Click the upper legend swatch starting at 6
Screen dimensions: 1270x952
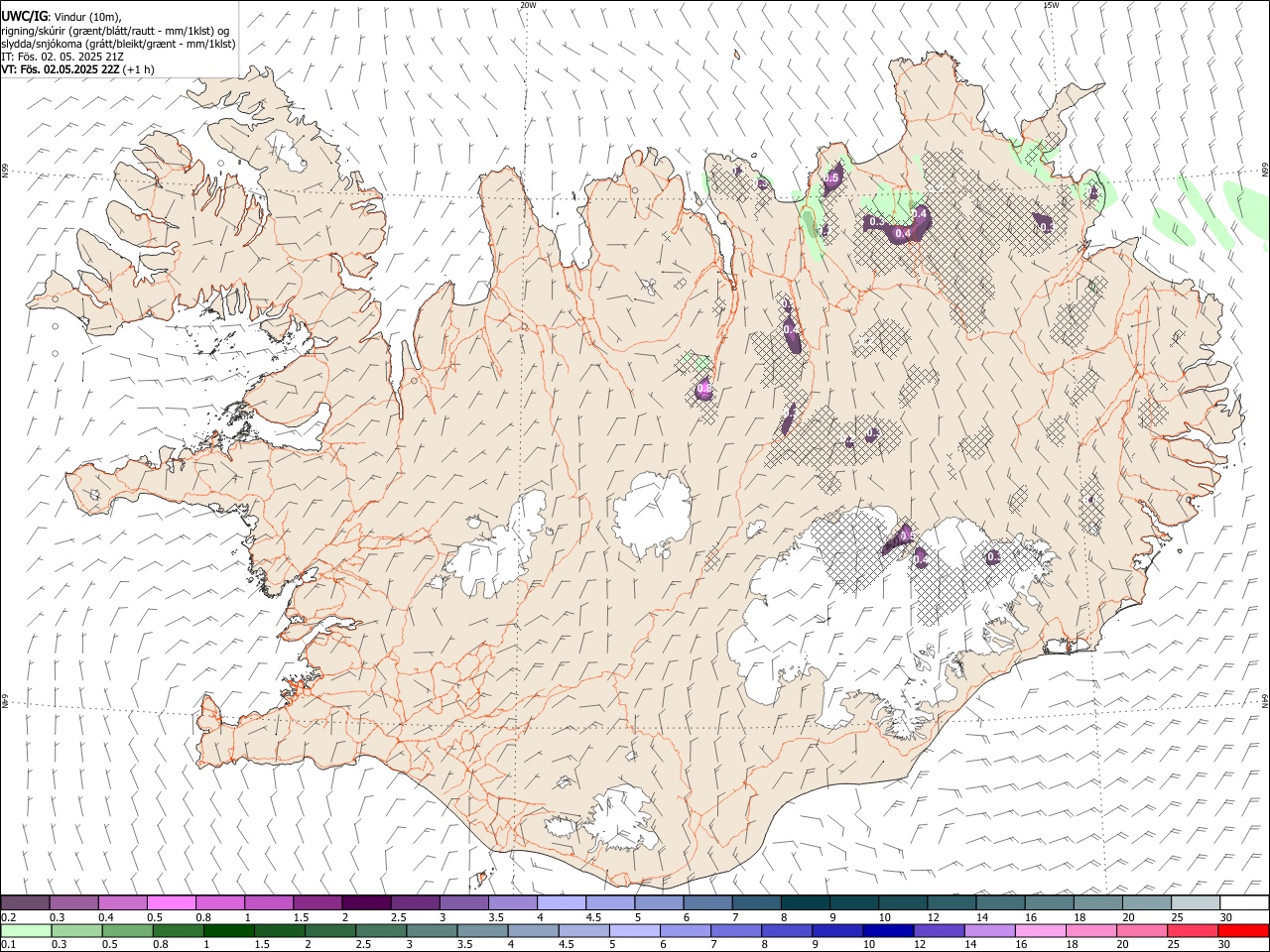(x=707, y=902)
